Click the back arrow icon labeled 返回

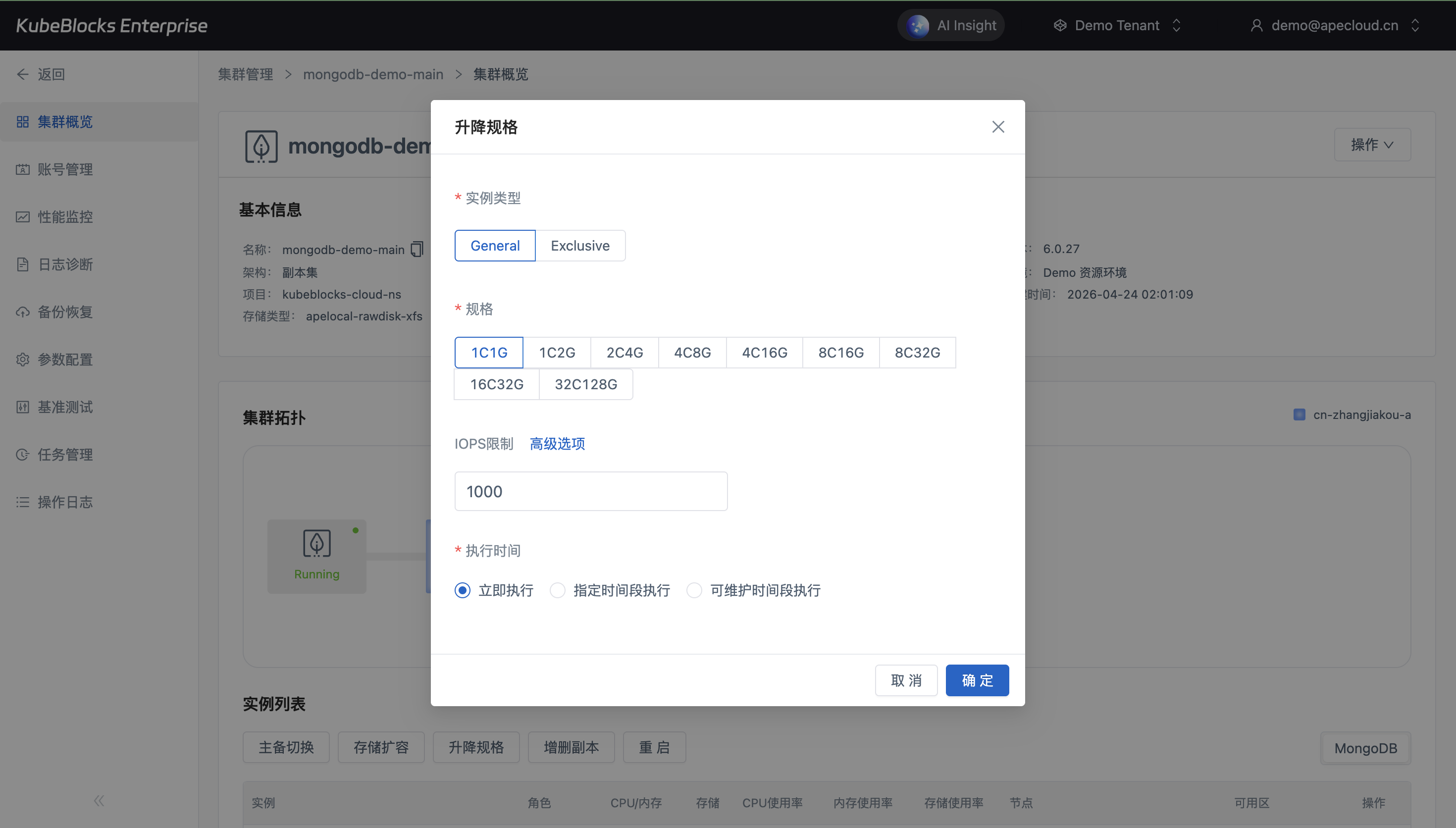23,74
